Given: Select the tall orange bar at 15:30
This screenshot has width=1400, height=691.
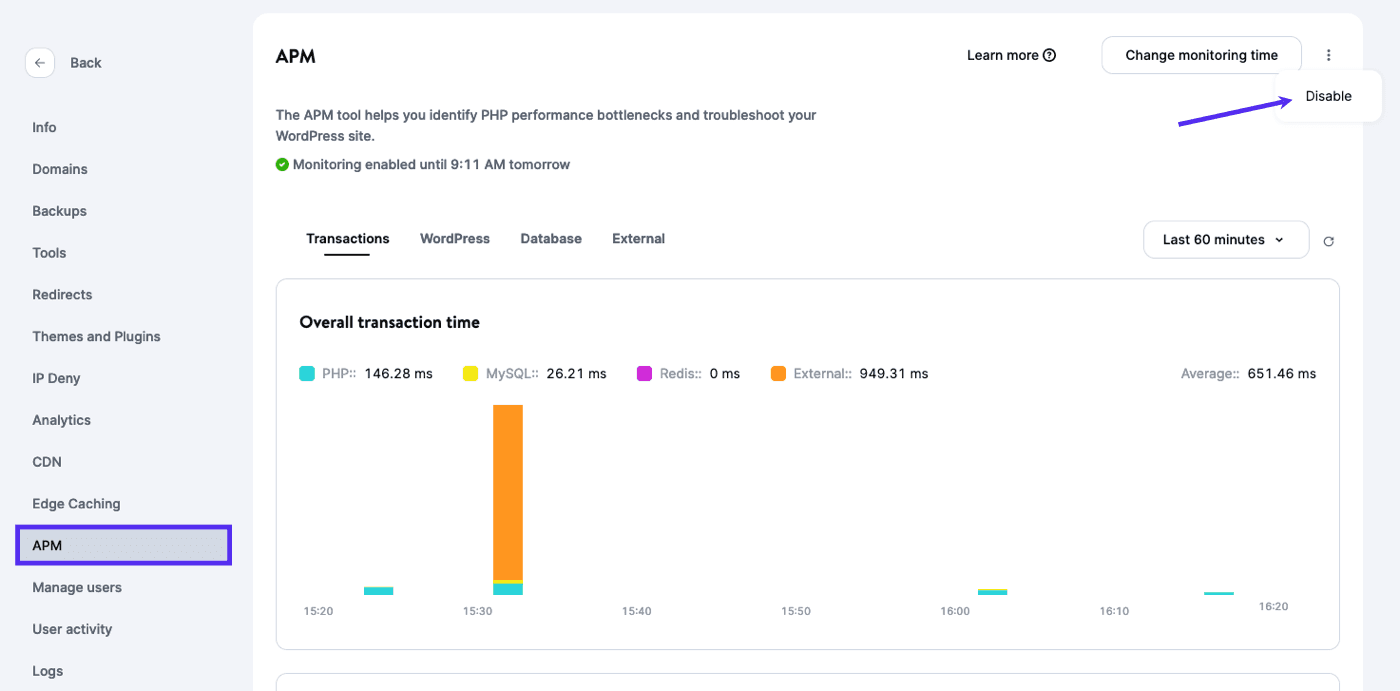Looking at the screenshot, I should coord(508,490).
